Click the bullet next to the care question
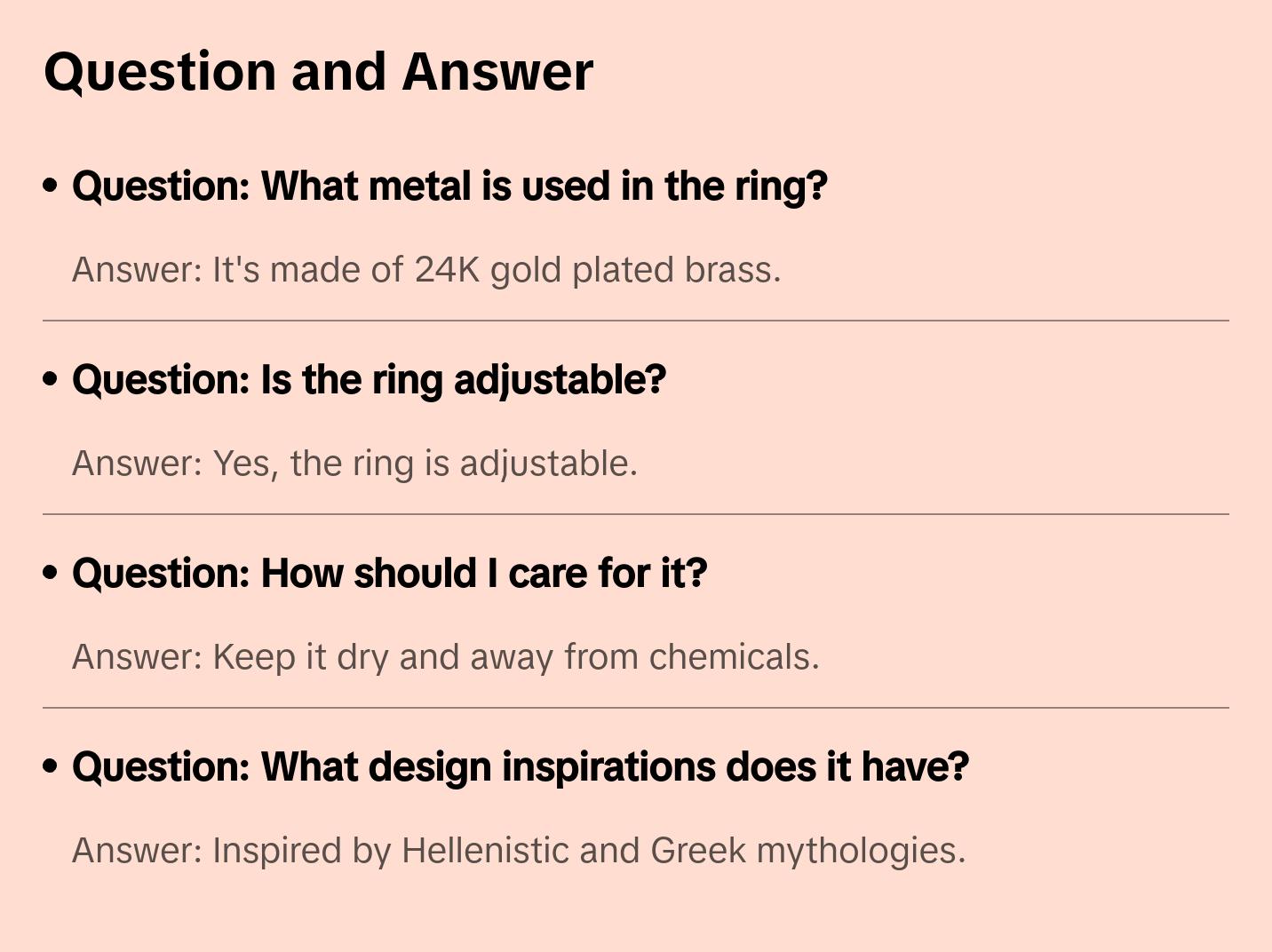Viewport: 1272px width, 952px height. [51, 573]
